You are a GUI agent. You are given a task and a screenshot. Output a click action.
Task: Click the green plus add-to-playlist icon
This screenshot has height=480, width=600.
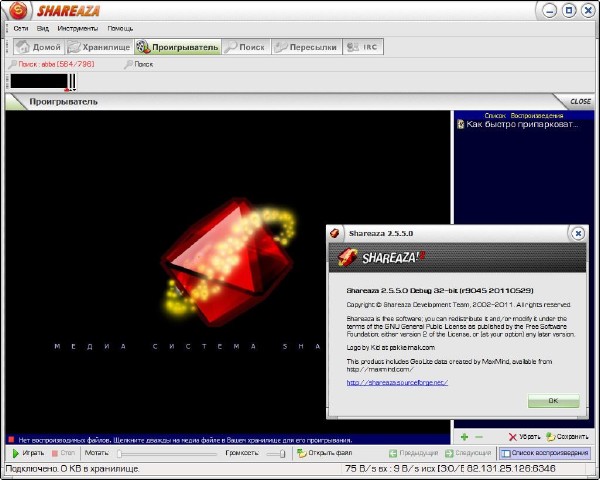click(x=464, y=437)
